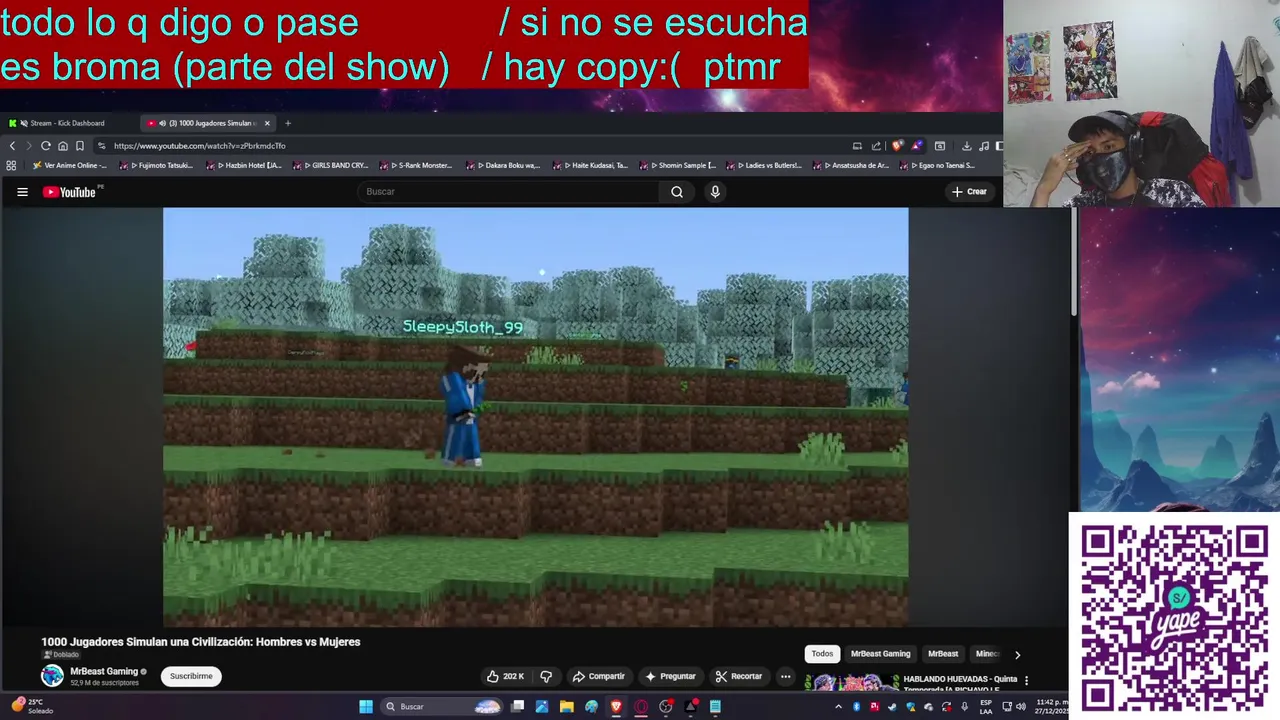Show more chips with right chevron
Image resolution: width=1280 pixels, height=720 pixels.
click(1017, 655)
